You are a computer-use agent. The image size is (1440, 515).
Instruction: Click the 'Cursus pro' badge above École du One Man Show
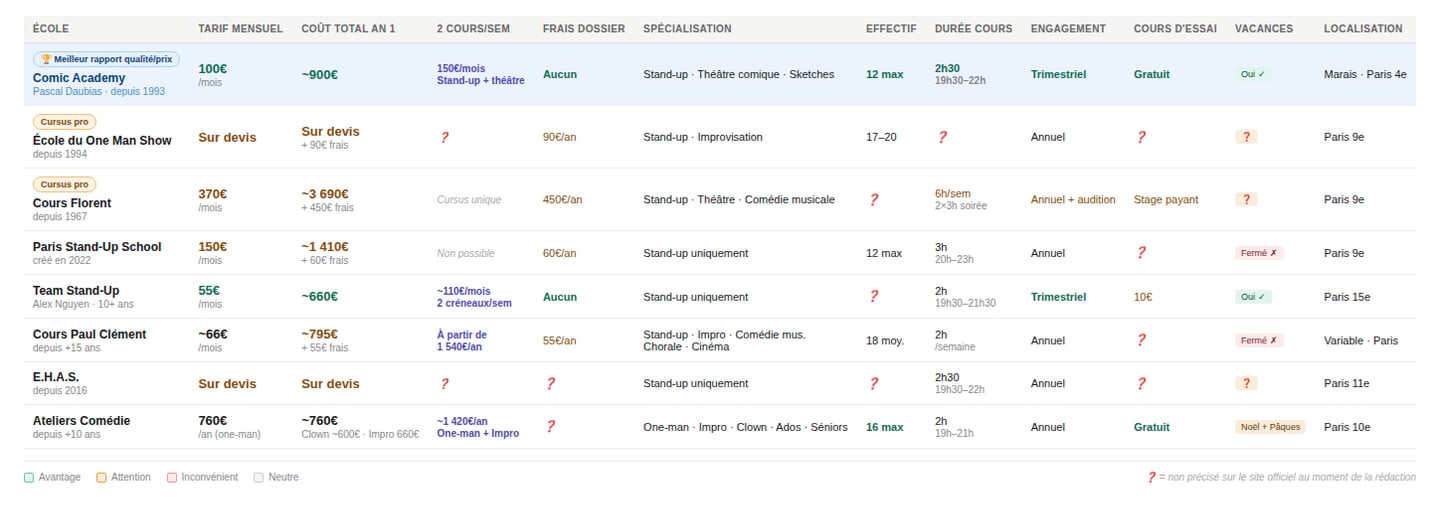click(65, 122)
